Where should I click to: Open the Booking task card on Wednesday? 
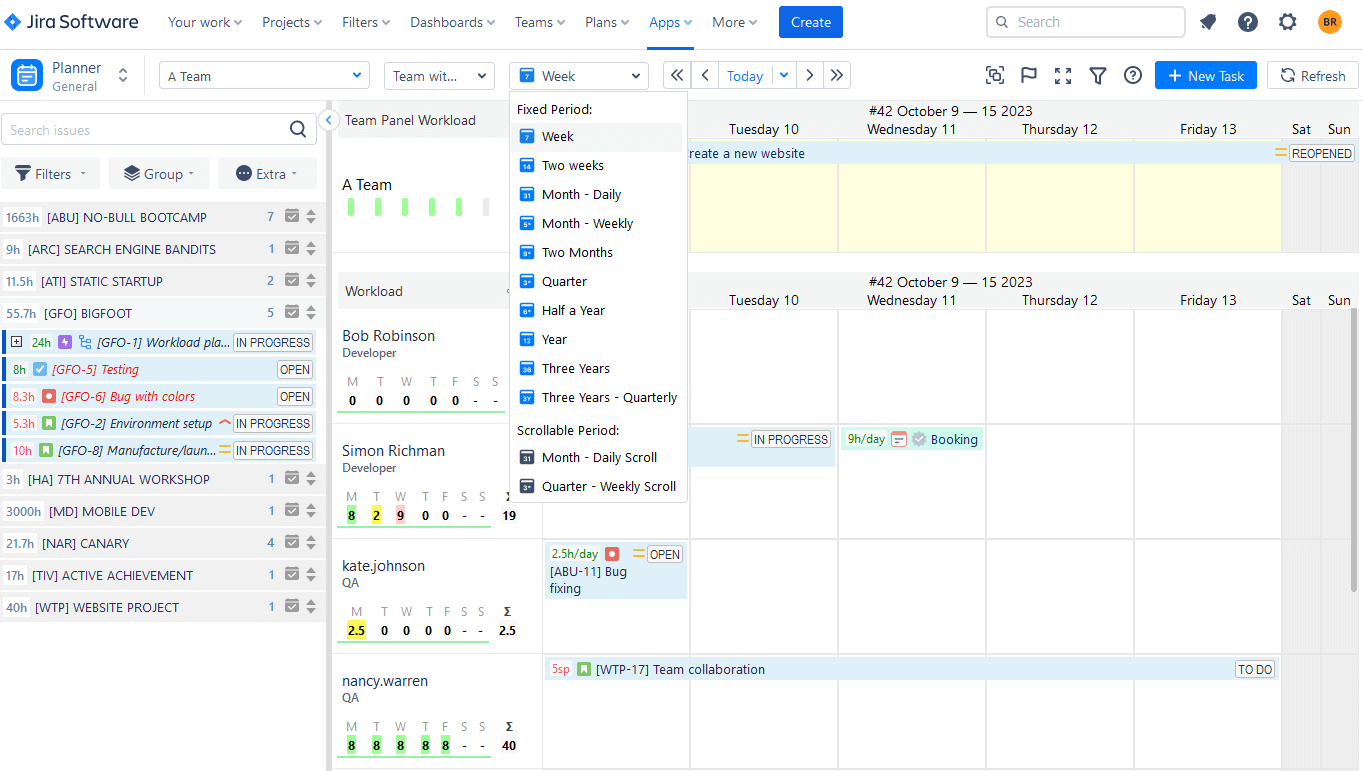pos(911,439)
